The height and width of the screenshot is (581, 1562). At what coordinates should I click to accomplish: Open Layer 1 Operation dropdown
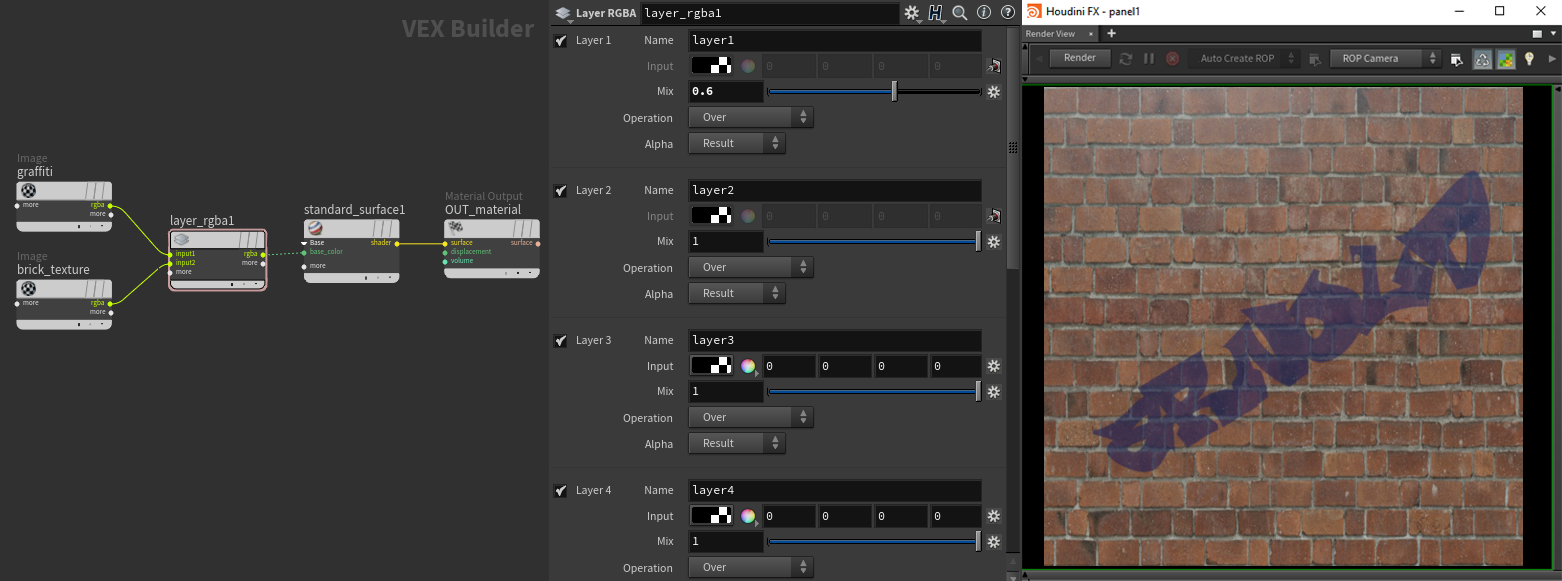pos(751,117)
